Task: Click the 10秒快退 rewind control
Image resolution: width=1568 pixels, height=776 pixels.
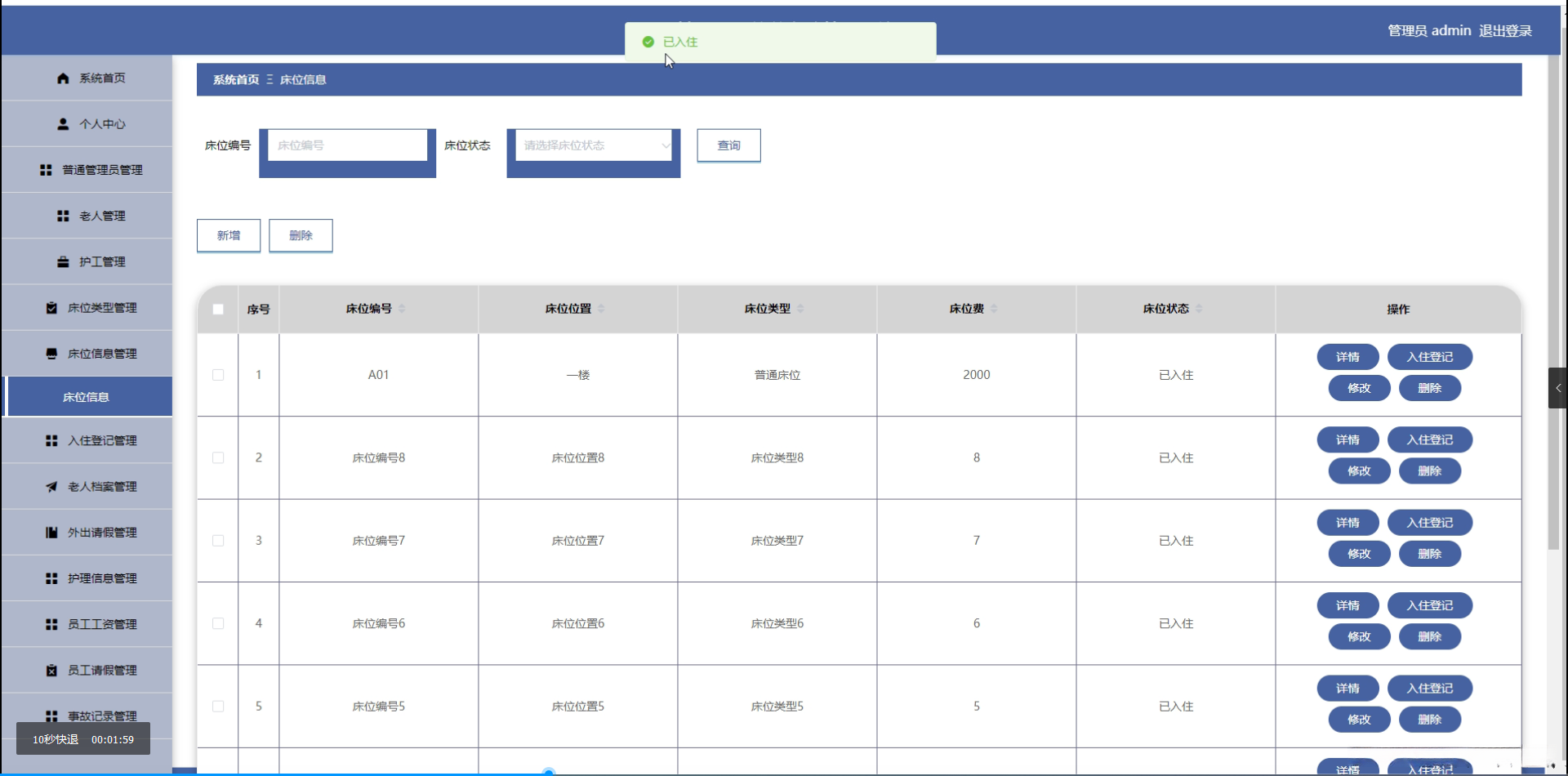Action: coord(56,740)
